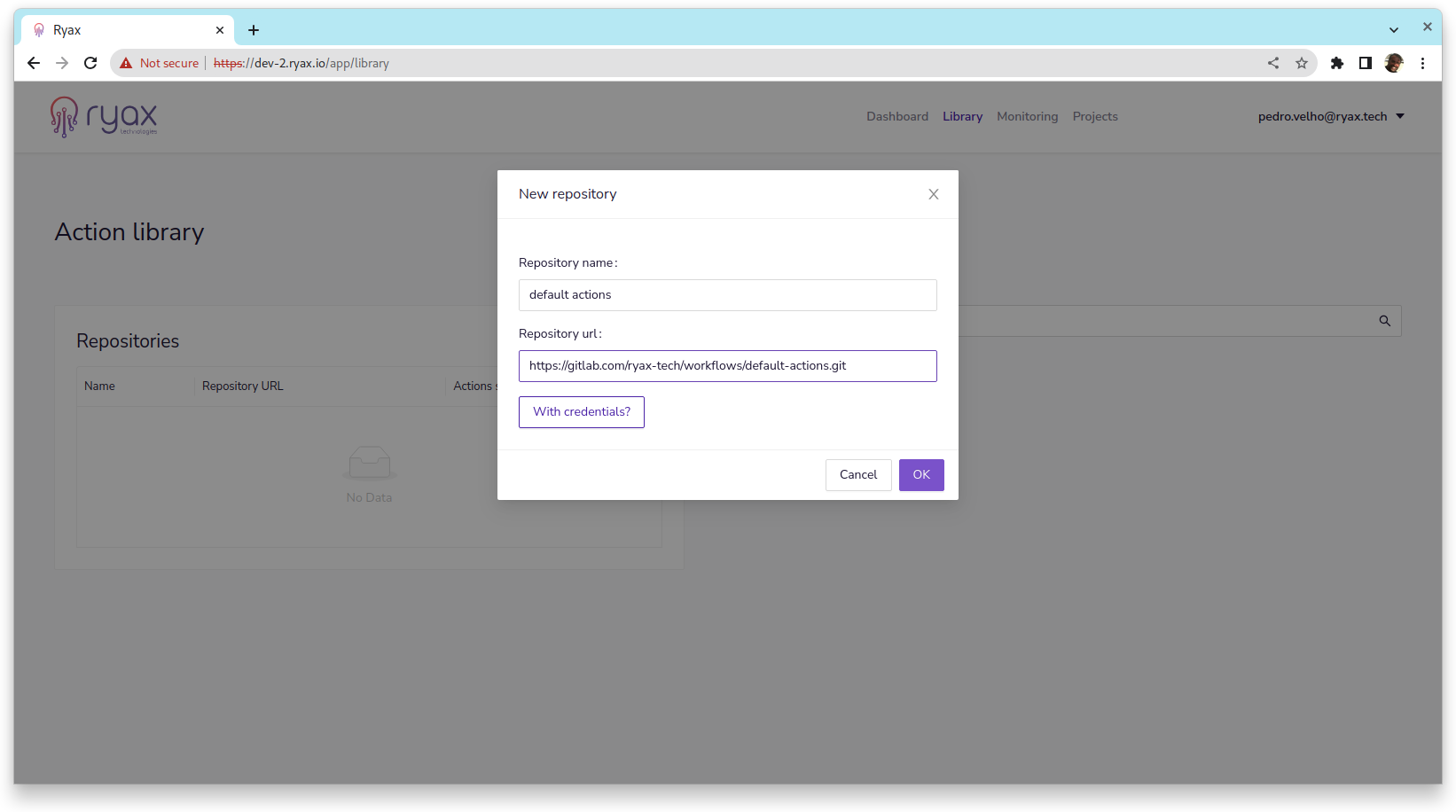The width and height of the screenshot is (1456, 812).
Task: Click the Not secure warning indicator
Action: tap(159, 63)
